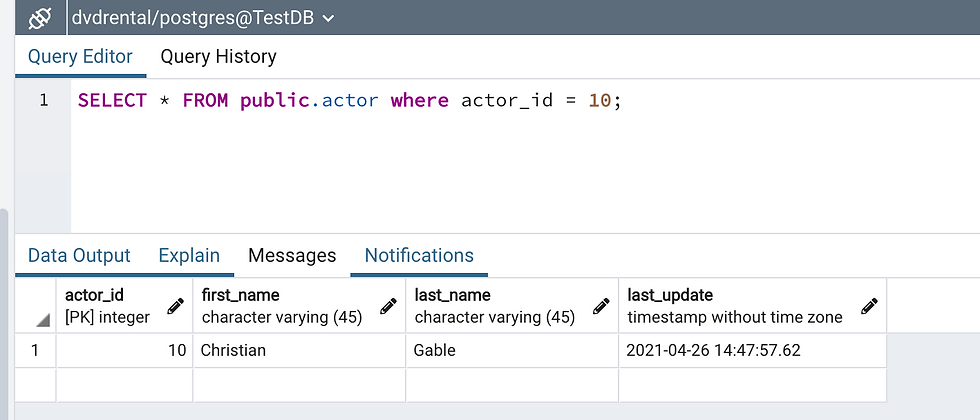The width and height of the screenshot is (980, 420).
Task: Select row 1 via its row header
Action: click(x=36, y=351)
